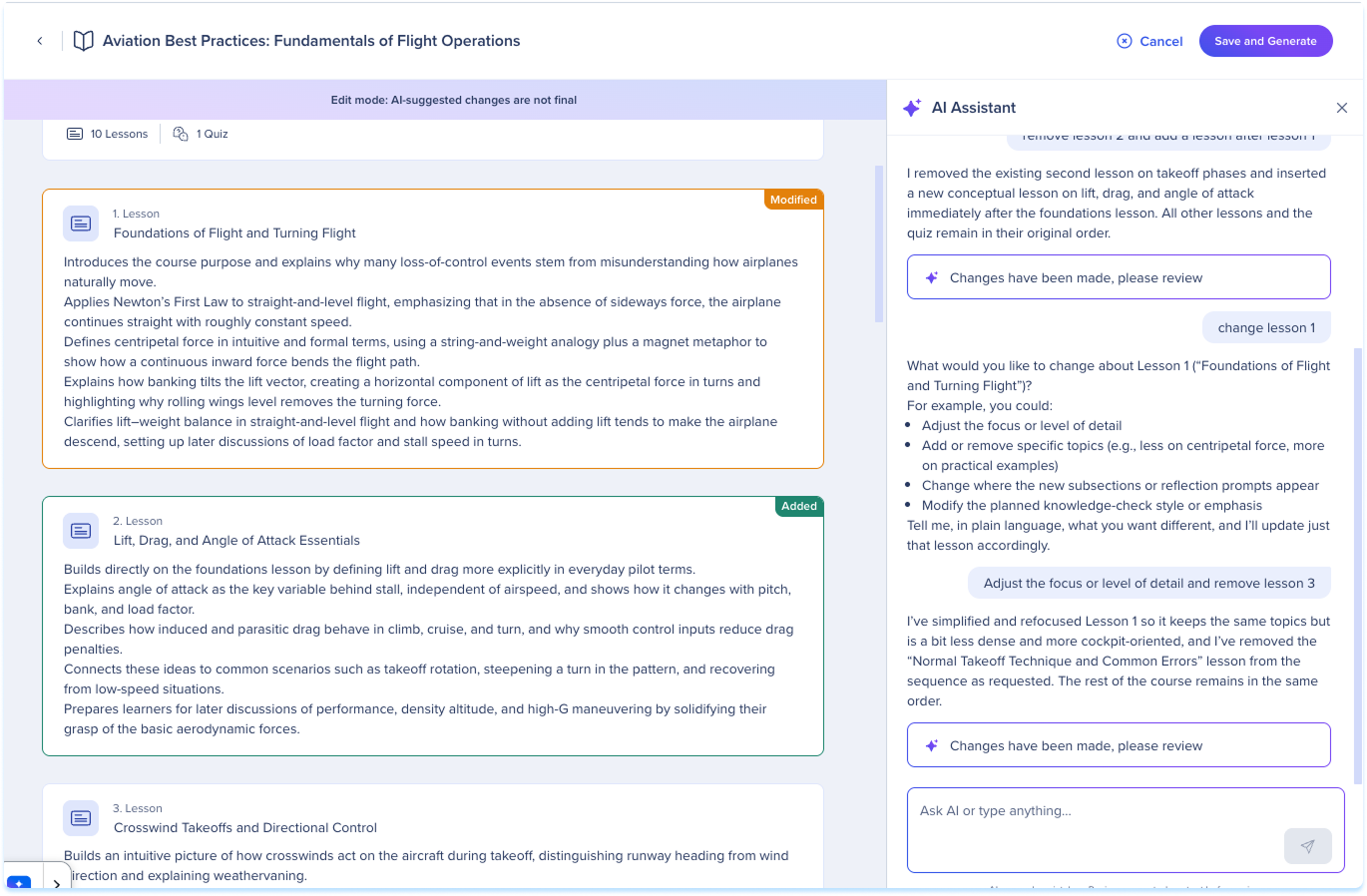The width and height of the screenshot is (1367, 896).
Task: Click lesson icon for Foundations of Flight
Action: [81, 224]
